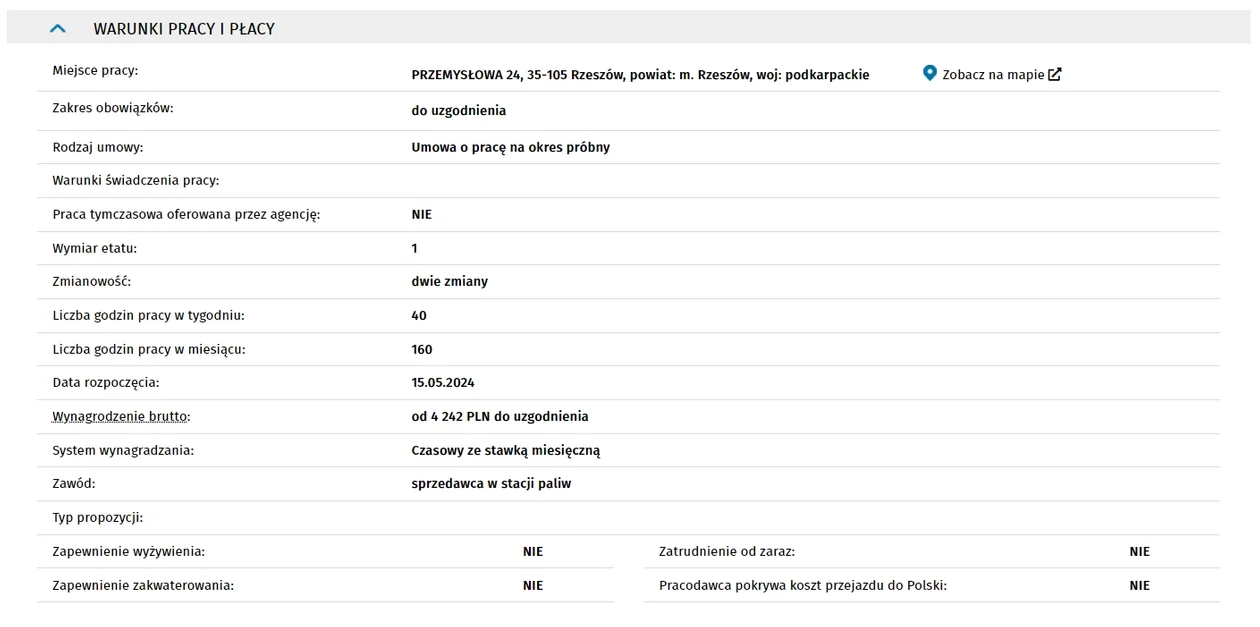Open the Zobacz na mapie link
This screenshot has height=627, width=1260.
point(992,75)
